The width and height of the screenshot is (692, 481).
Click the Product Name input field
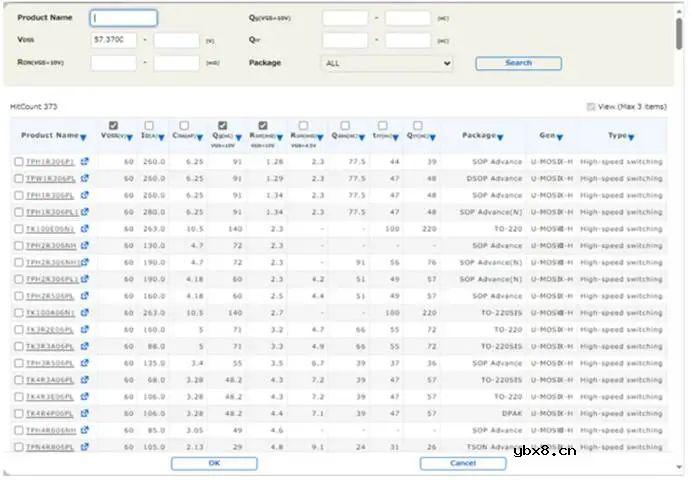point(124,18)
